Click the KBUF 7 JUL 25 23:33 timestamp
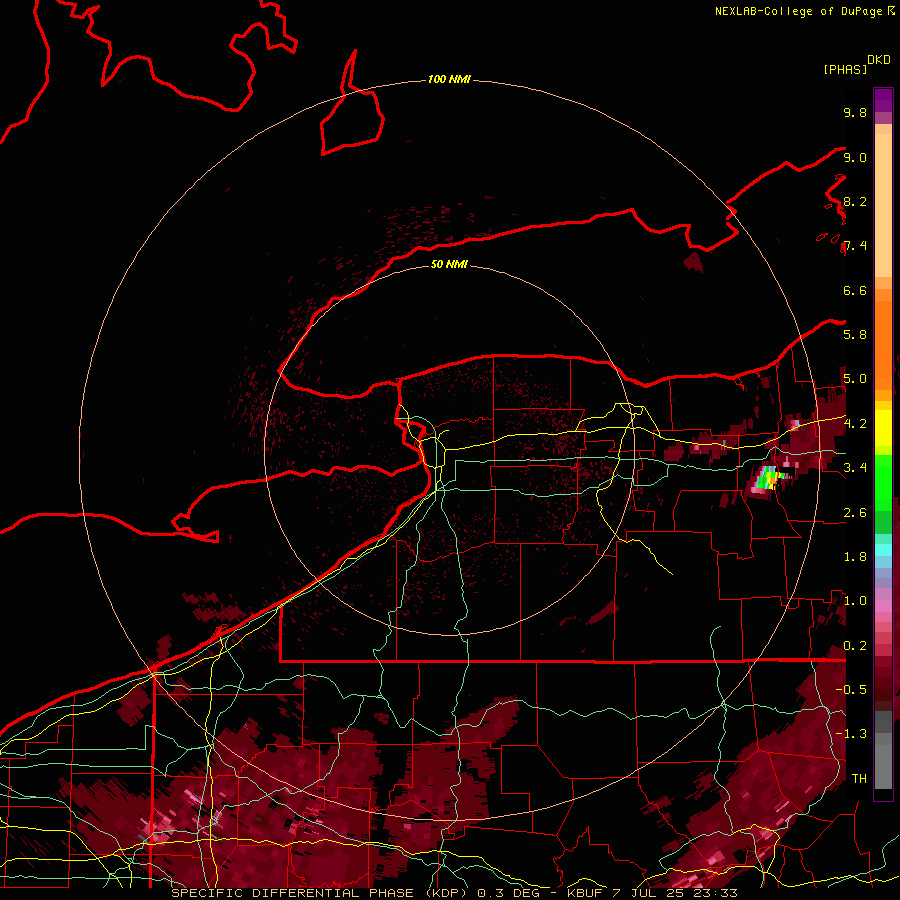900x900 pixels. [x=652, y=893]
